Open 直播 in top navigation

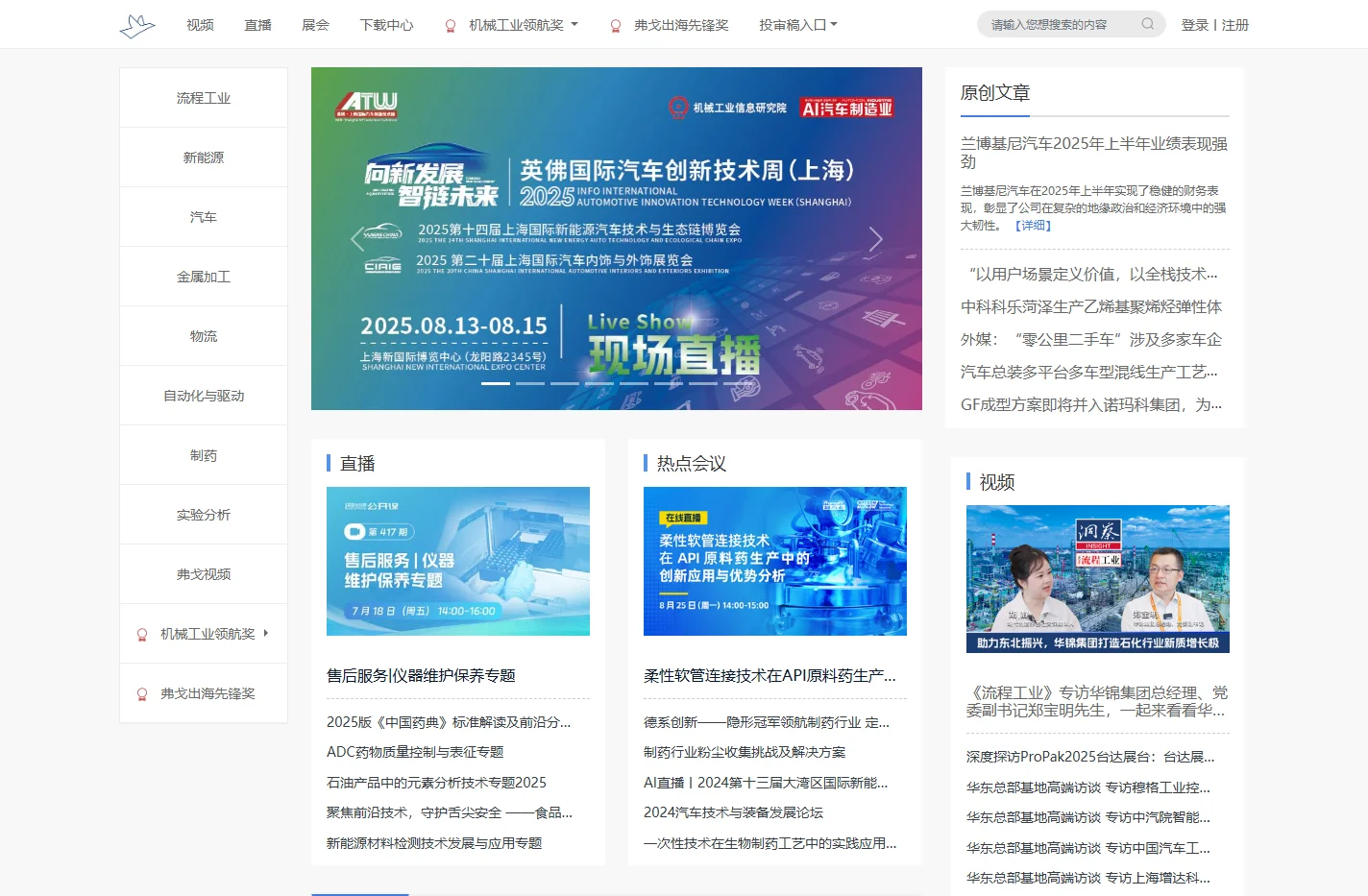click(x=257, y=25)
